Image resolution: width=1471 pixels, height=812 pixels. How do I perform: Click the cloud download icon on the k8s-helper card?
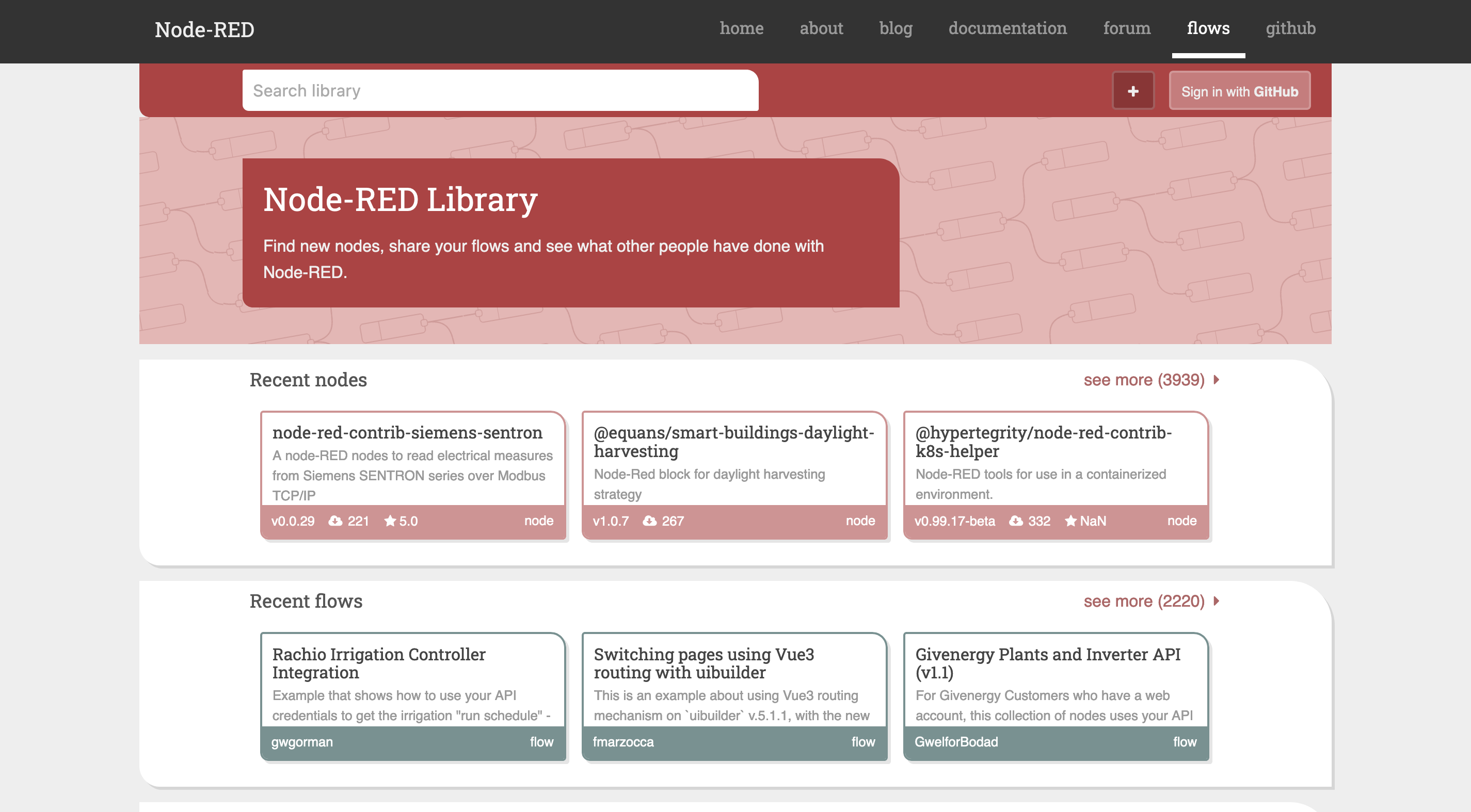click(x=1016, y=521)
